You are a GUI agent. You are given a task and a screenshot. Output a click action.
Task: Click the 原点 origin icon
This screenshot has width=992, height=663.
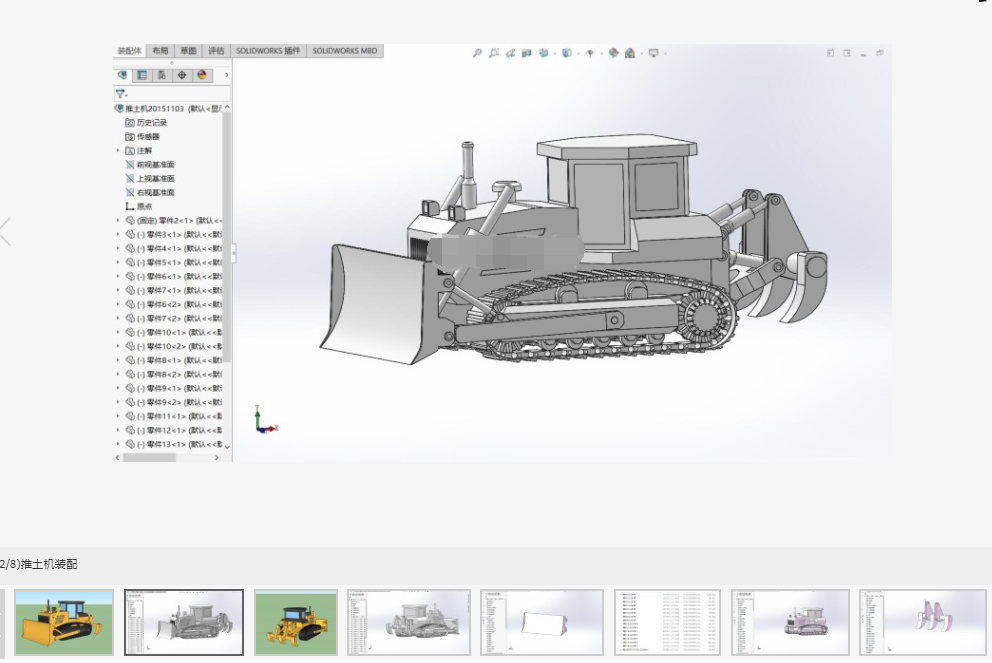tap(130, 206)
